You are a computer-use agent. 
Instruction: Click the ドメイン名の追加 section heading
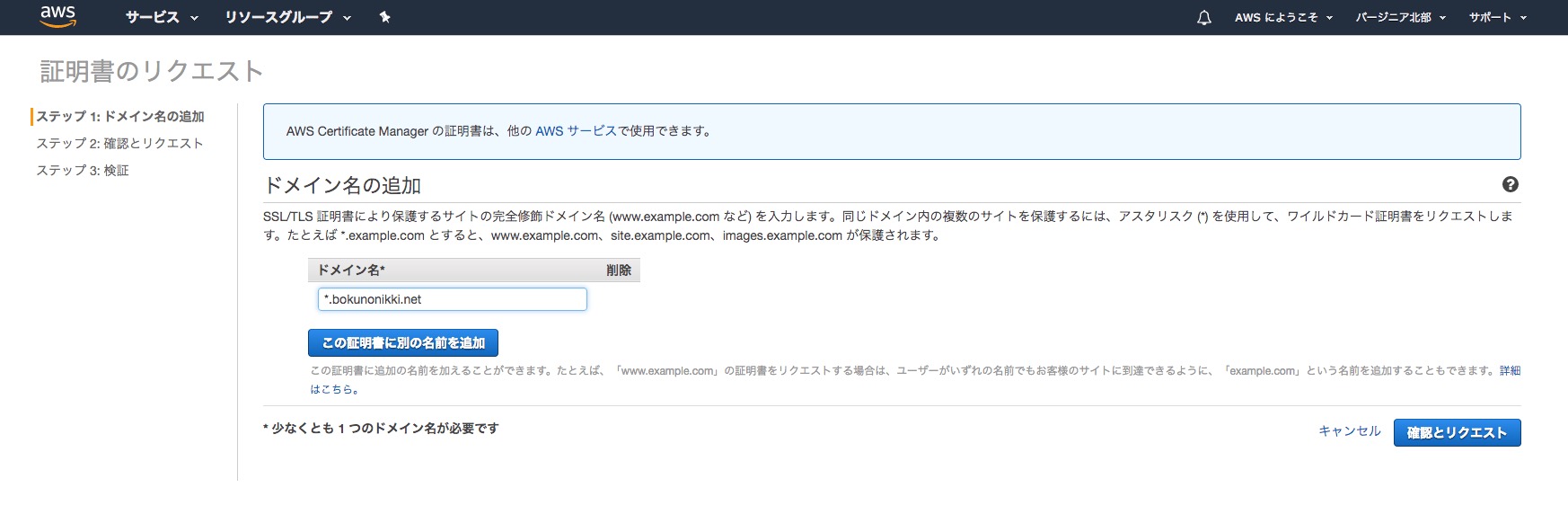[342, 185]
